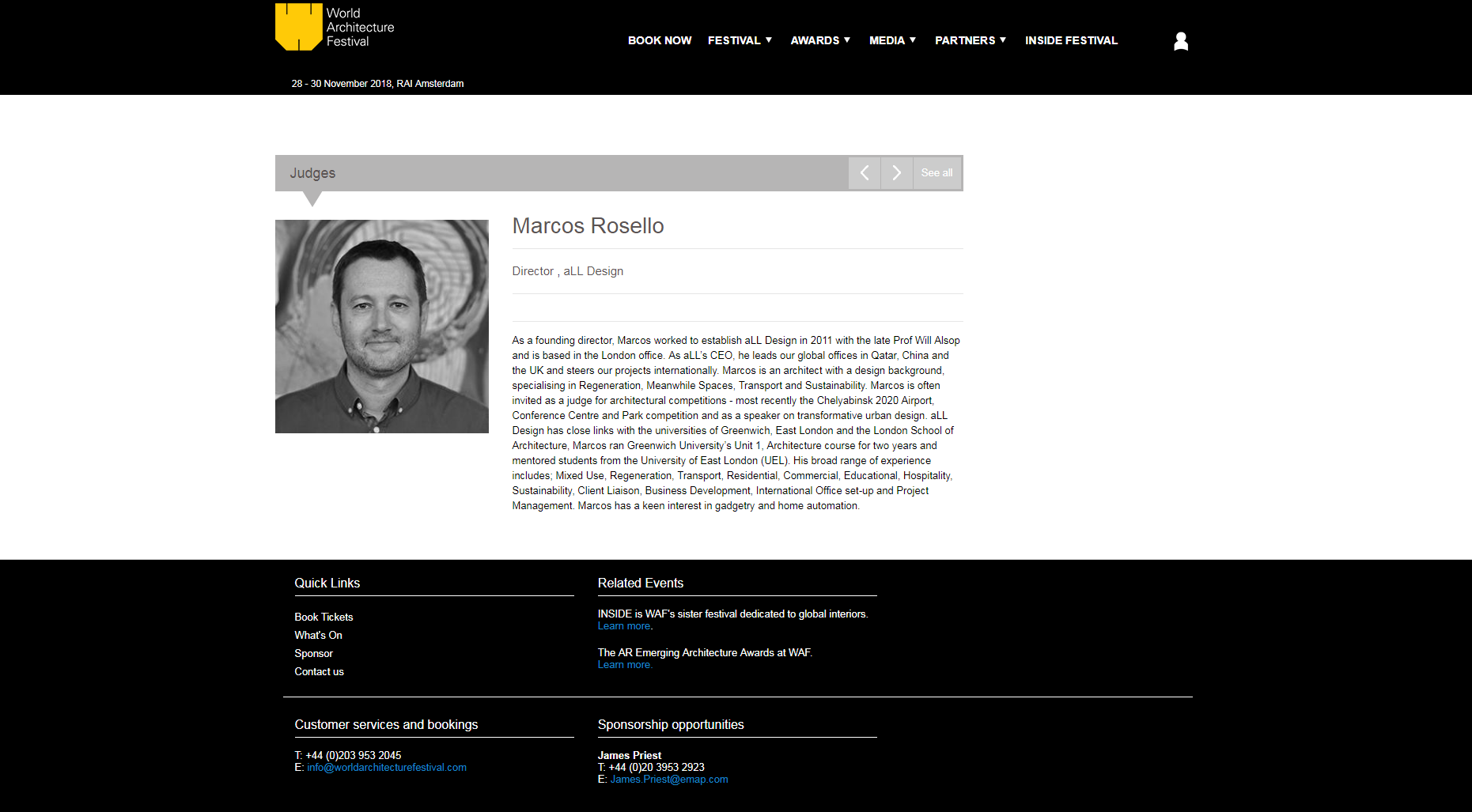Image resolution: width=1472 pixels, height=812 pixels.
Task: Expand the FESTIVAL dropdown menu
Action: click(740, 40)
